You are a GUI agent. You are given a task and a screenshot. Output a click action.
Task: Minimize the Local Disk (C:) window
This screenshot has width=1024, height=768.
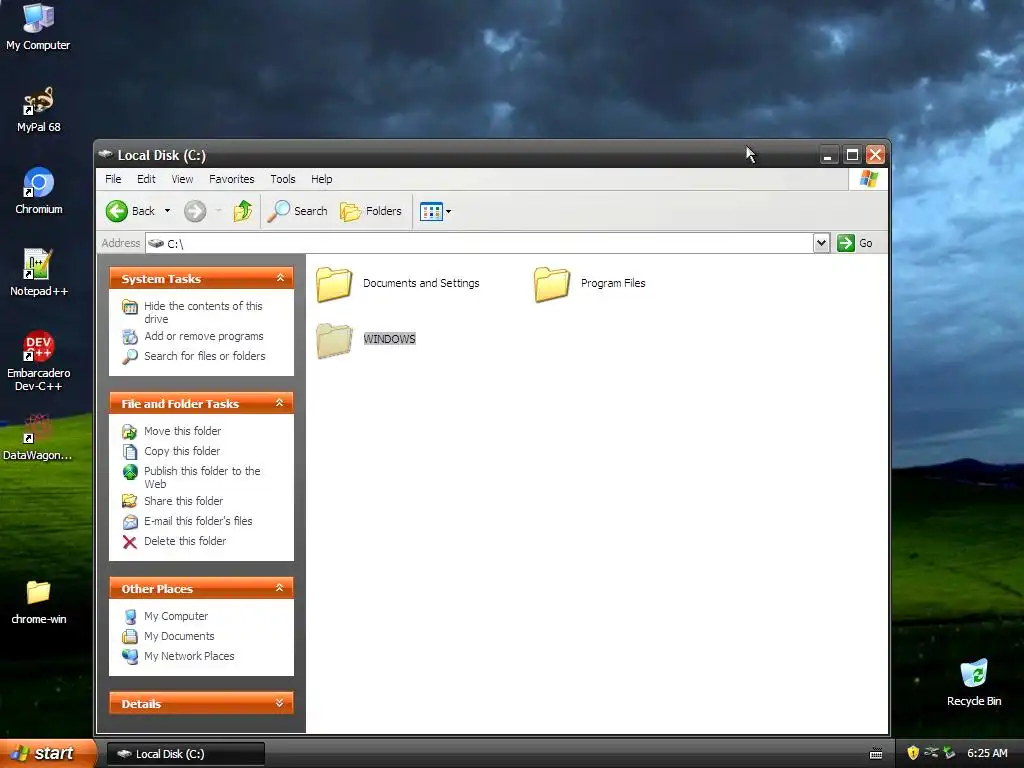point(828,155)
